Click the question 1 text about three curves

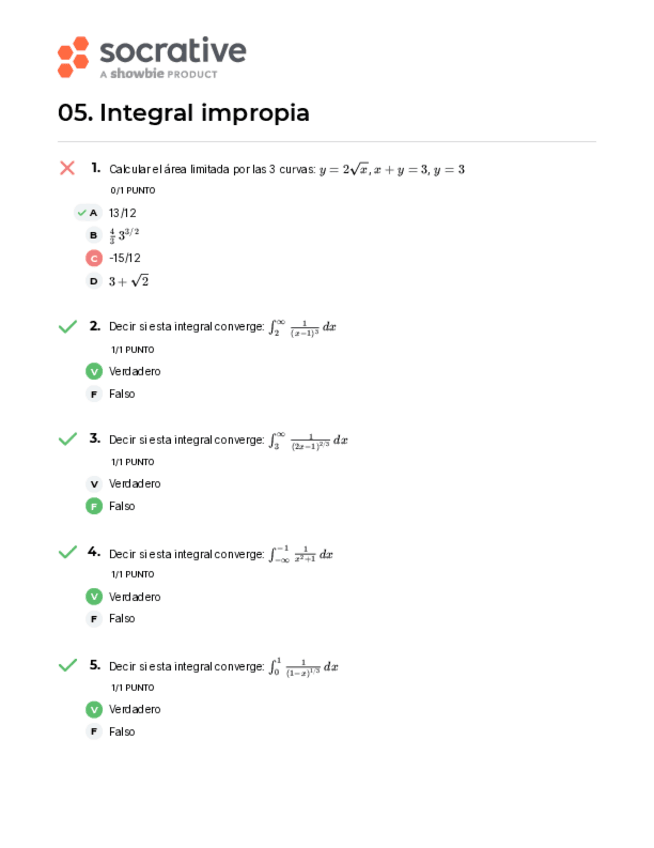pyautogui.click(x=286, y=170)
